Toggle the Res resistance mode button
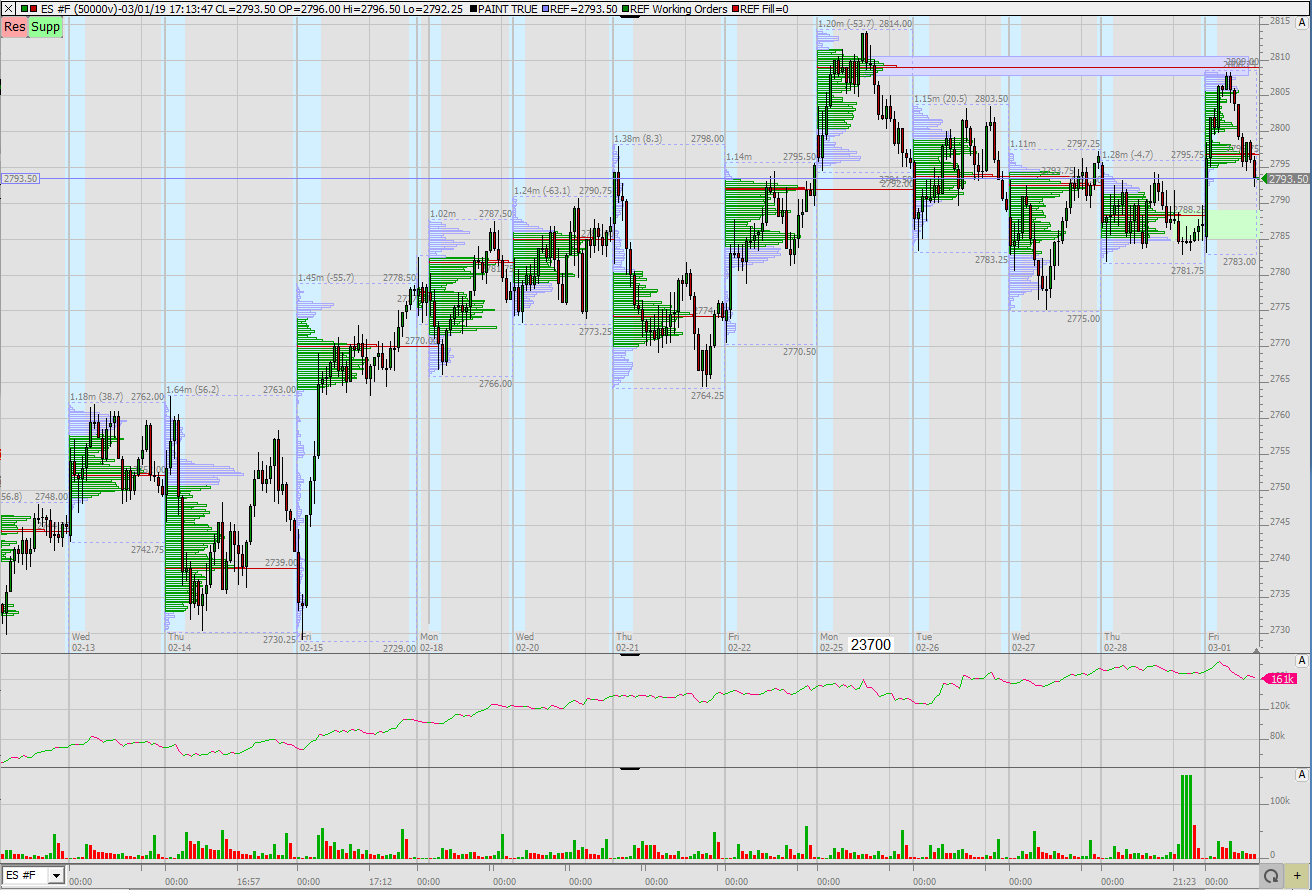The image size is (1312, 890). pos(14,27)
